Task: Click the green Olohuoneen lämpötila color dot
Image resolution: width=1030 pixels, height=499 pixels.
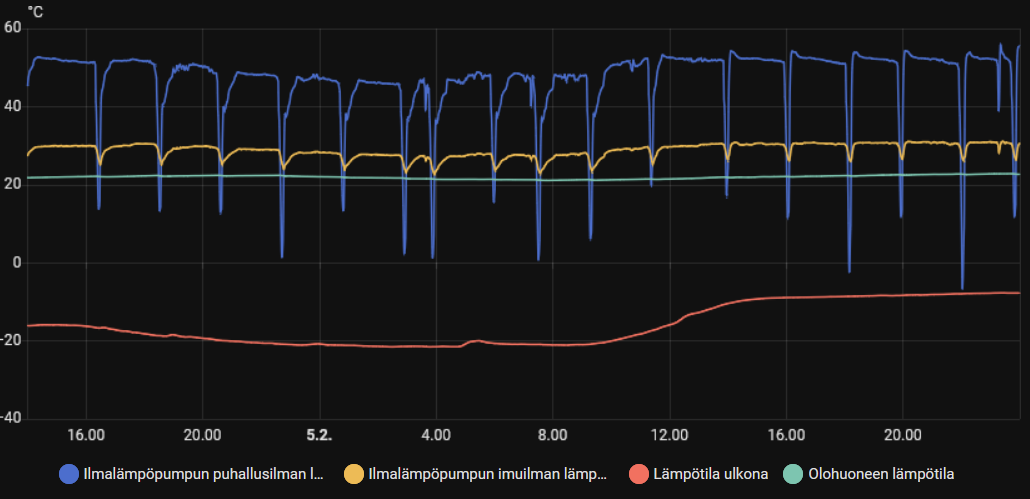Action: [x=793, y=474]
